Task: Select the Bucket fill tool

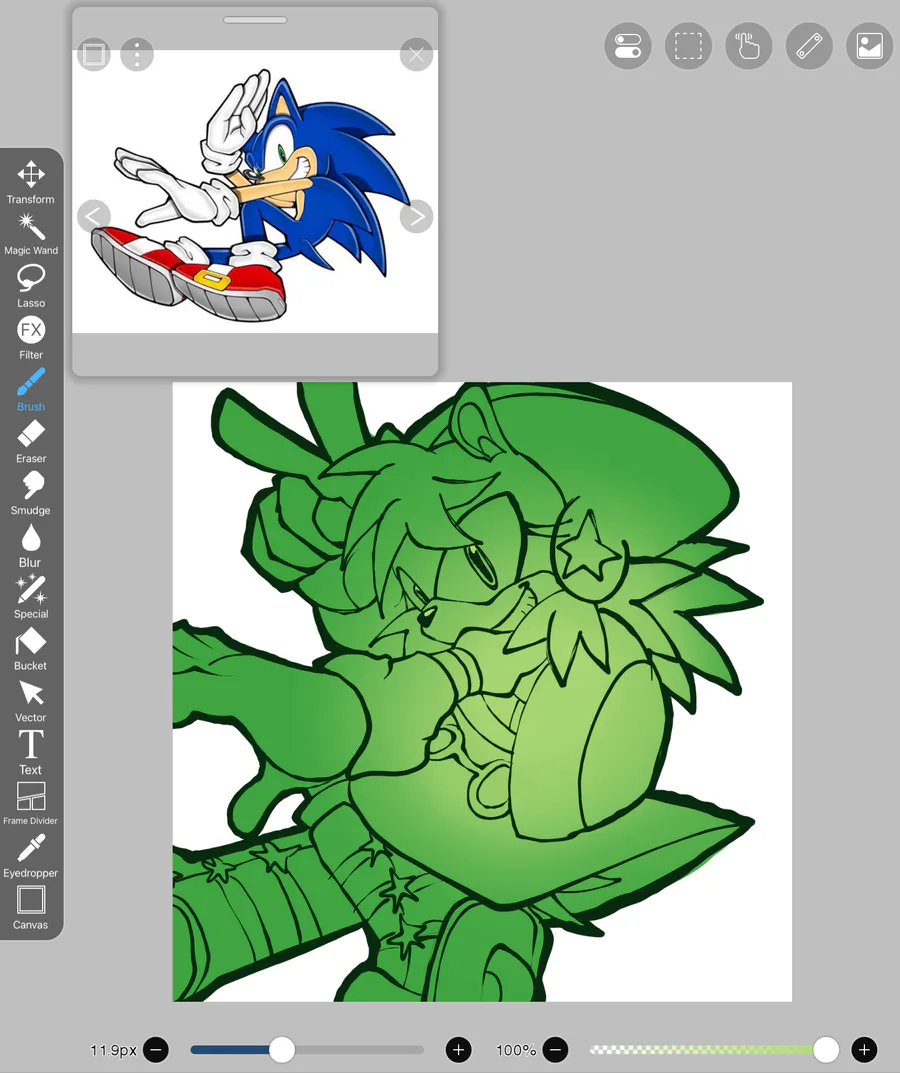Action: point(31,649)
